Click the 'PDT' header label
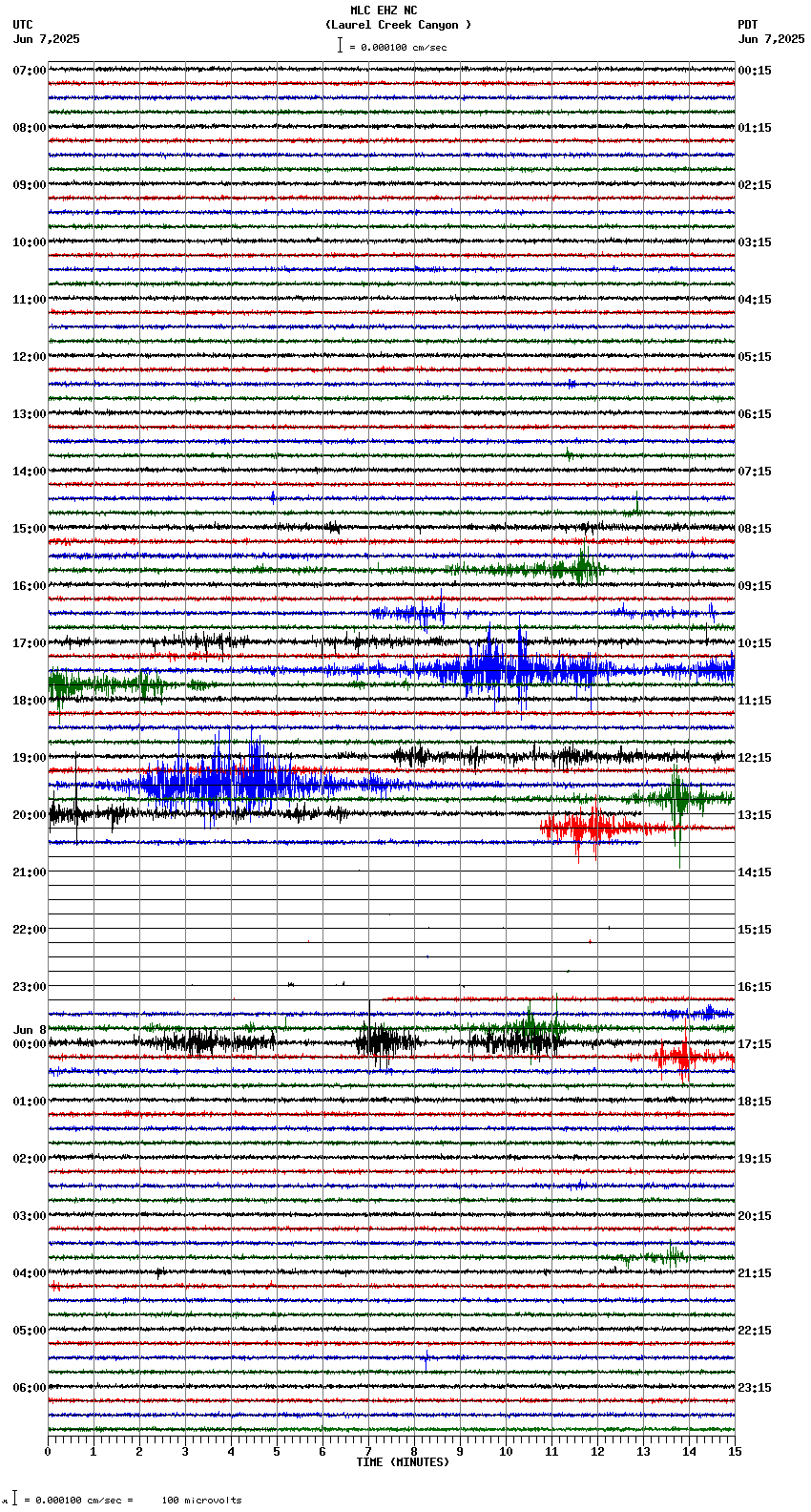The width and height of the screenshot is (811, 1512). pyautogui.click(x=748, y=25)
